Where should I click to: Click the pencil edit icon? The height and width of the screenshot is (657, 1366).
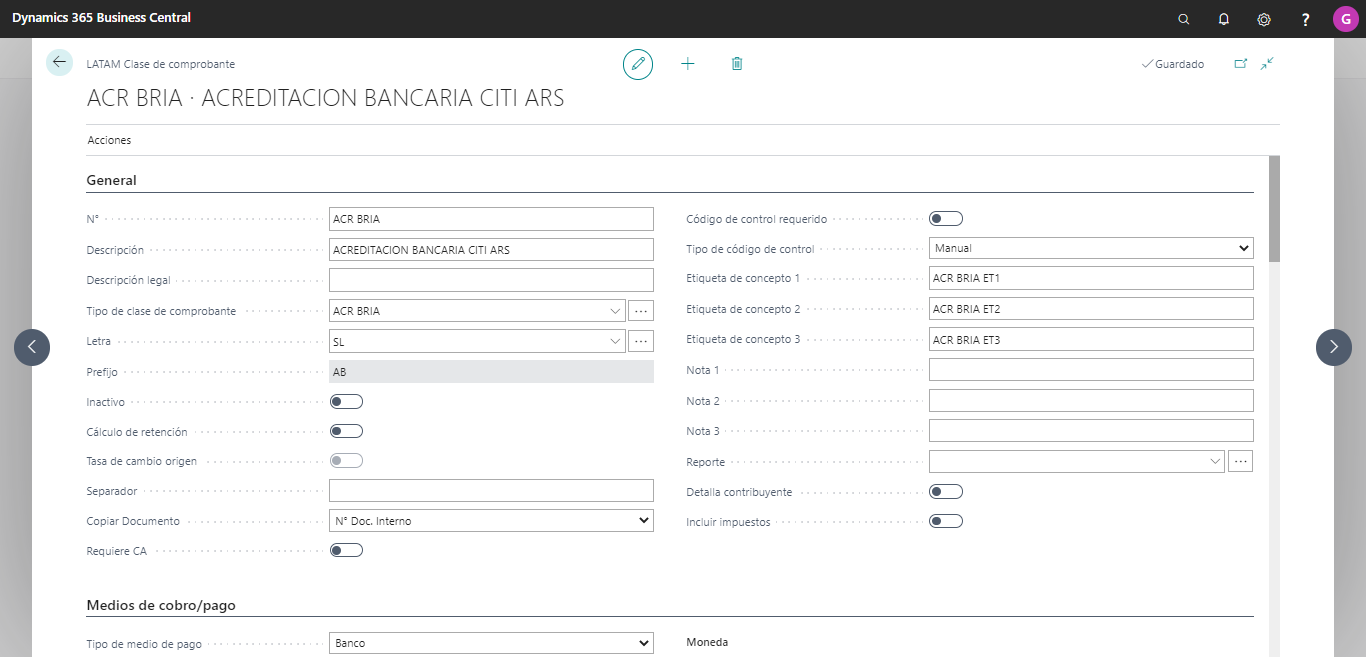pyautogui.click(x=637, y=64)
